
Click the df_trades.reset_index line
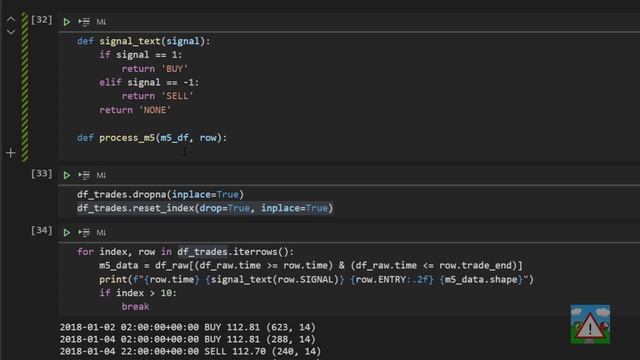click(205, 209)
